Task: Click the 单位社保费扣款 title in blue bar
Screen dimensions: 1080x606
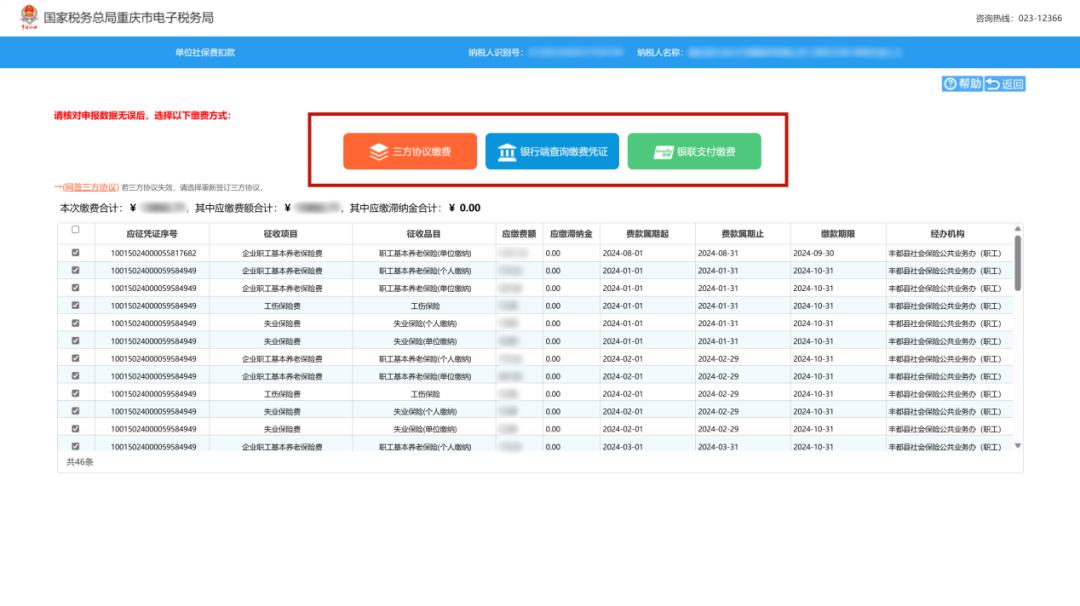Action: (x=205, y=52)
